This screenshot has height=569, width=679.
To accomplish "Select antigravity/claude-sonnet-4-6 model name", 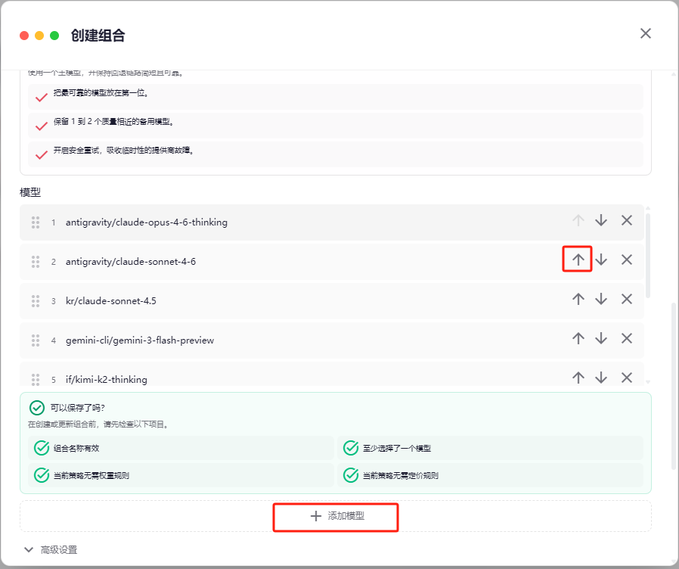I will [x=130, y=262].
